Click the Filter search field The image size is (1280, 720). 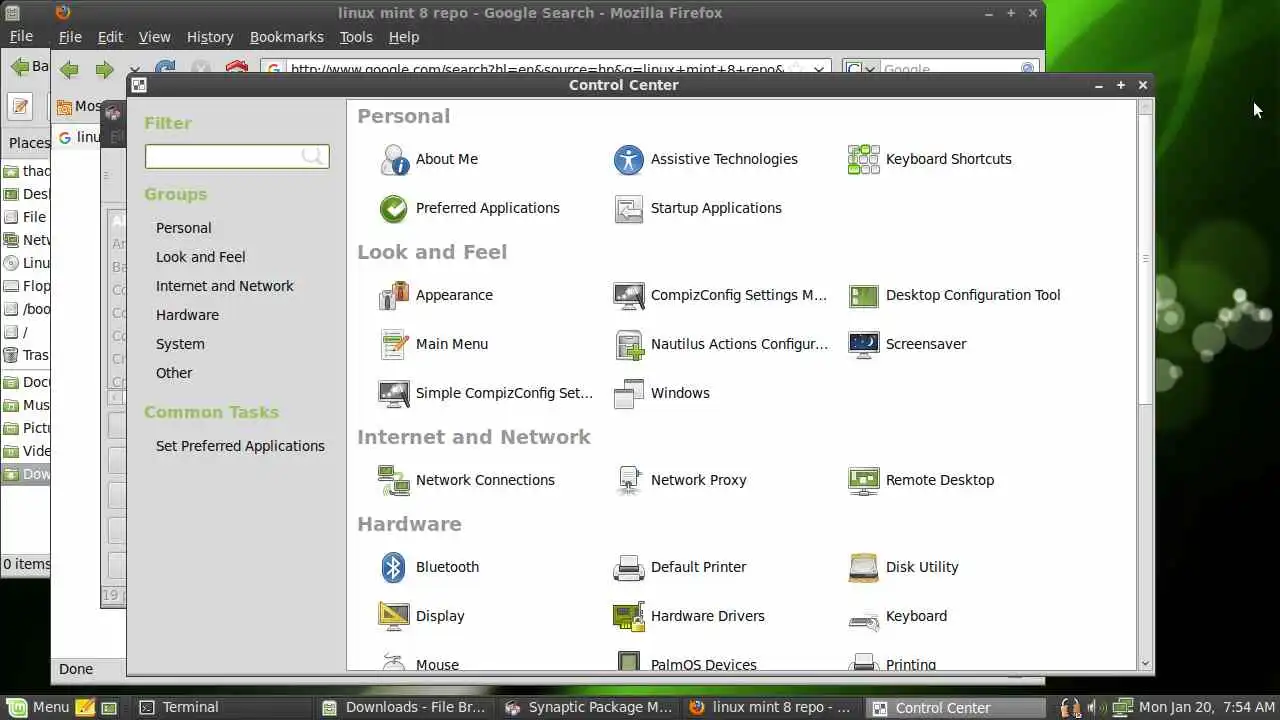237,156
